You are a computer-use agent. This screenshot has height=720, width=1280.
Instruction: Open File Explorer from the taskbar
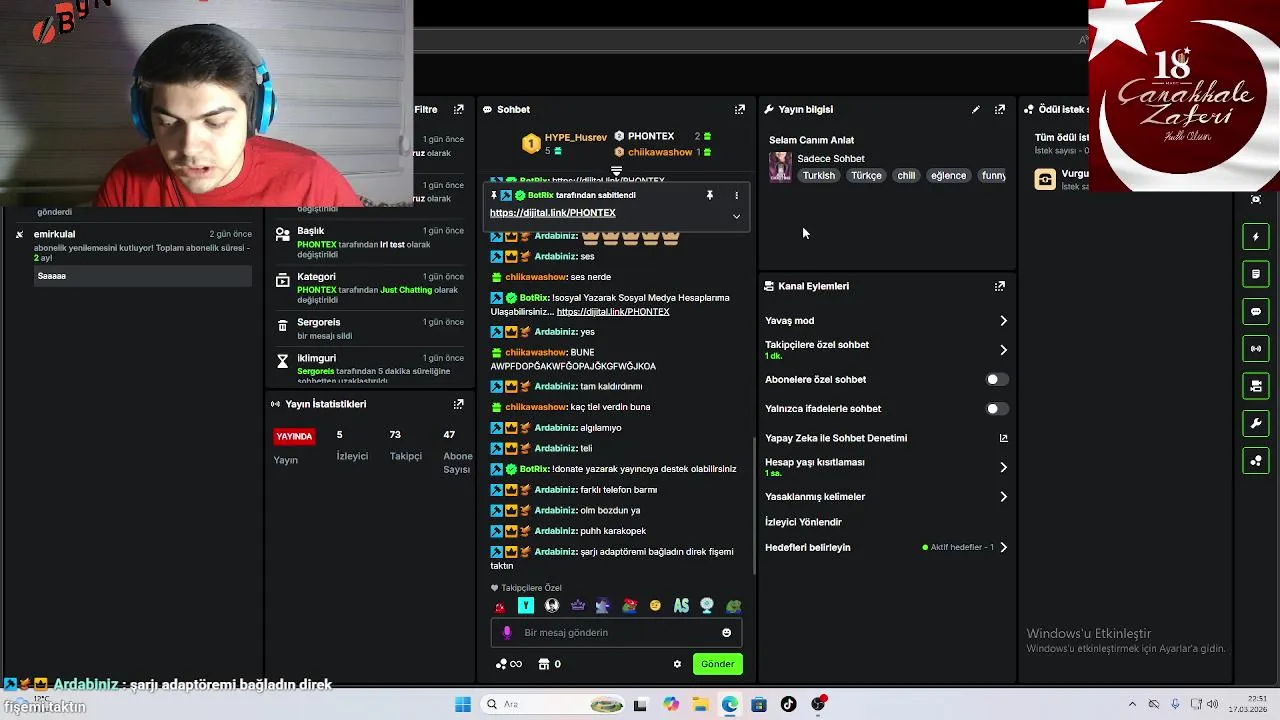tap(701, 704)
